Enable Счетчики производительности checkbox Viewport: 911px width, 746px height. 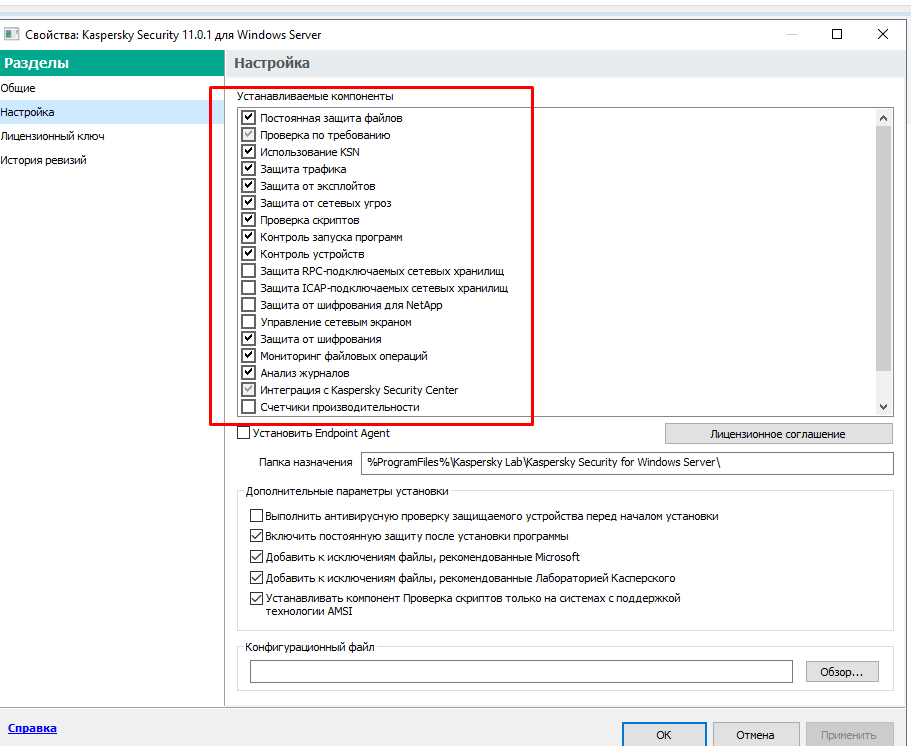pos(248,407)
